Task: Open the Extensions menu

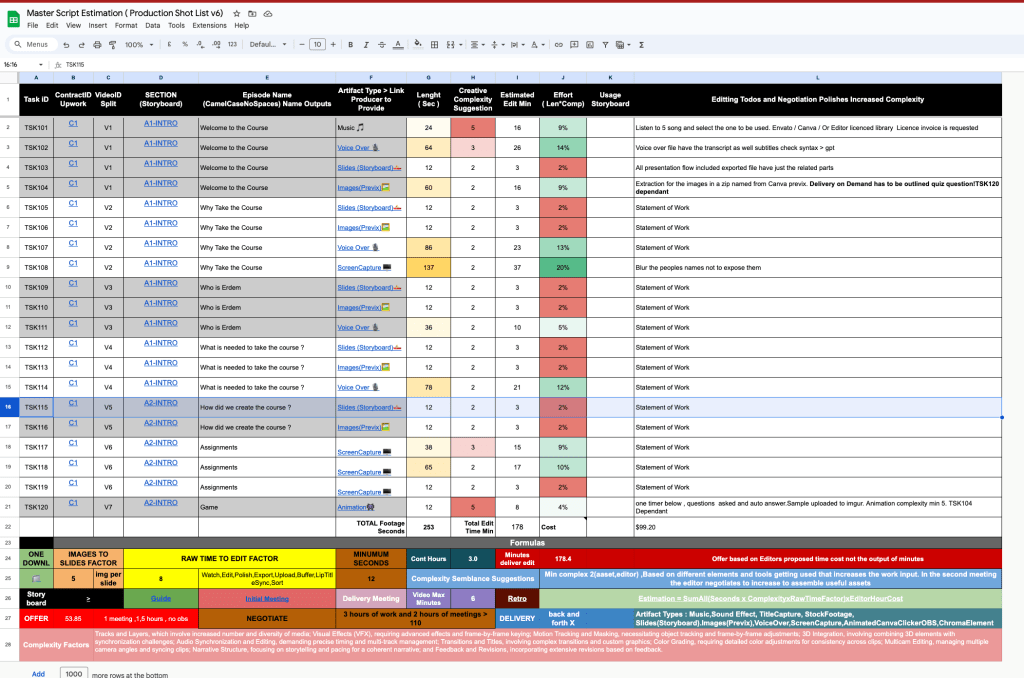Action: coord(210,25)
